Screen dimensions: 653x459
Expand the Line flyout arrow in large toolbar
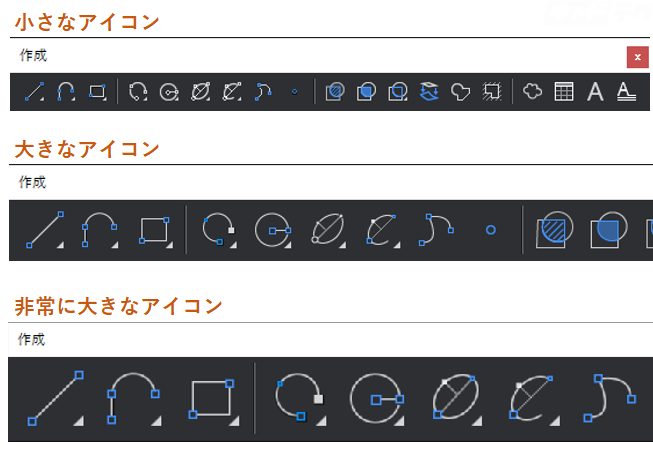tap(60, 245)
